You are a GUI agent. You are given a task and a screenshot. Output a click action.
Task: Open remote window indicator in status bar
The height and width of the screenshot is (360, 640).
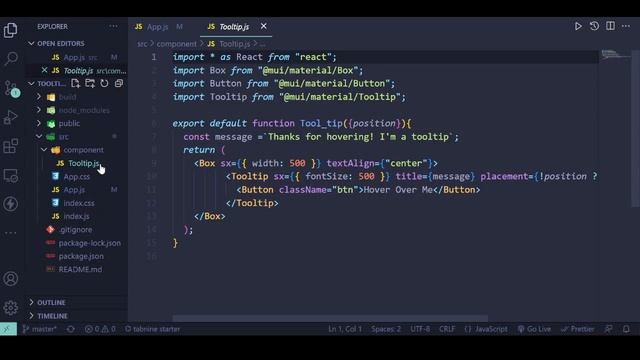click(8, 329)
